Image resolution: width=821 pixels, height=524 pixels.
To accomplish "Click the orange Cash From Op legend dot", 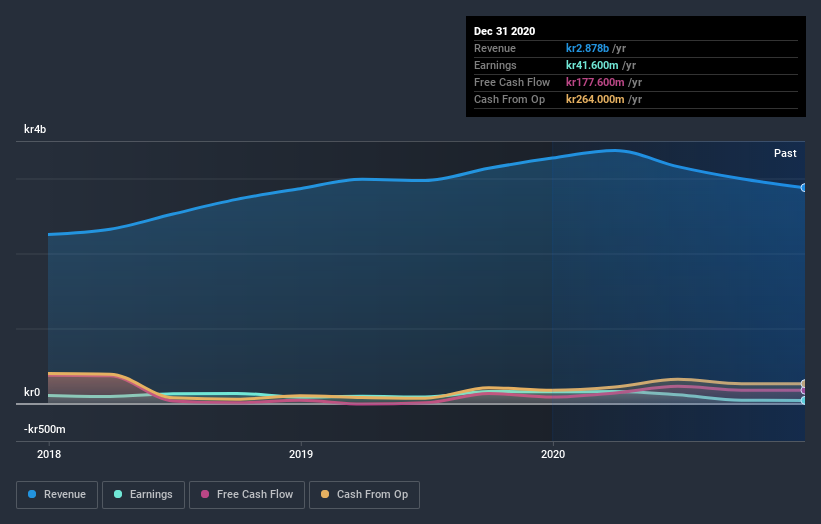I will (325, 494).
